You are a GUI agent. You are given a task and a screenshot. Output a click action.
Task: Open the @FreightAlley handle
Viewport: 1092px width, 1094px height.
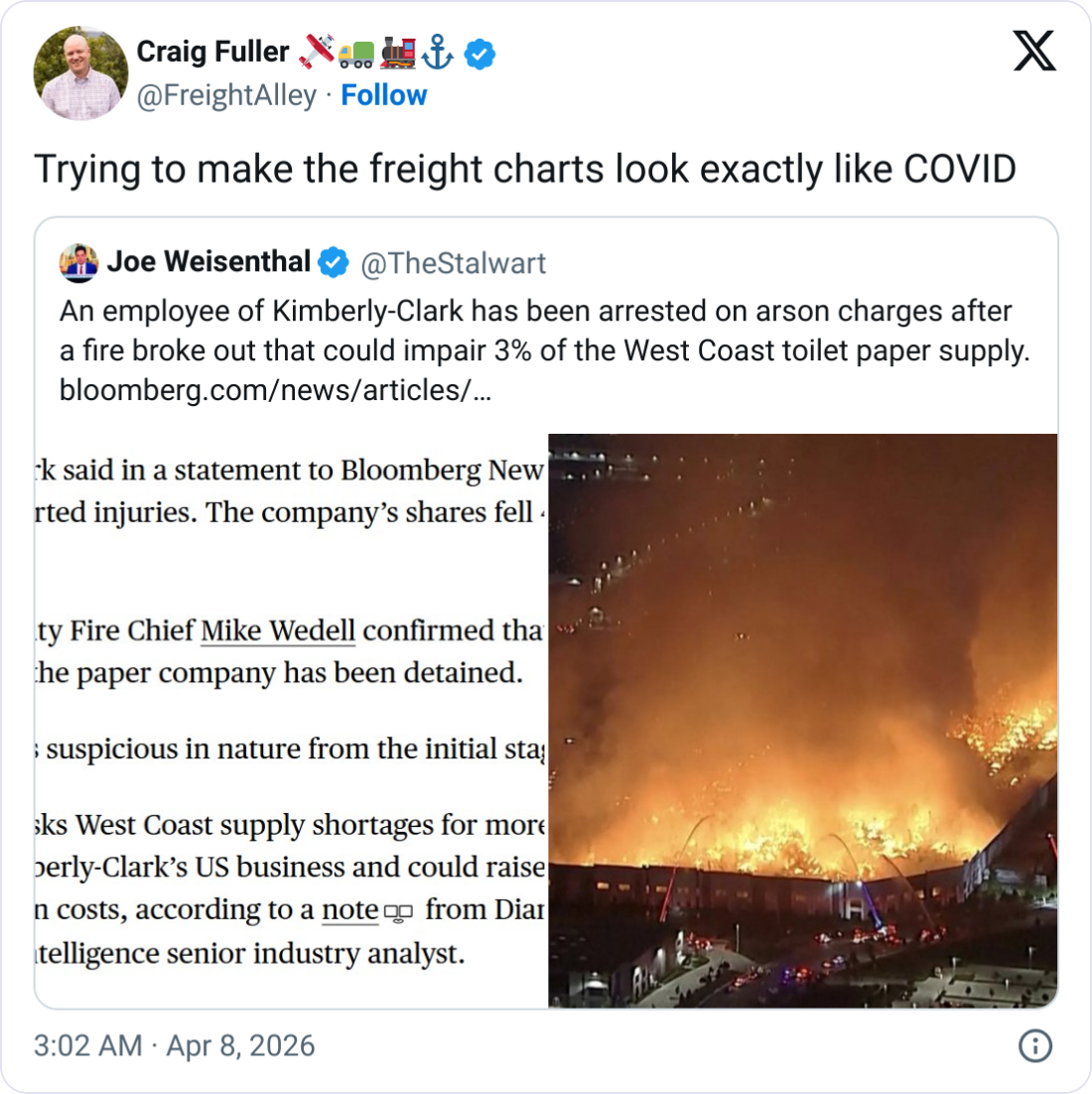[x=226, y=95]
